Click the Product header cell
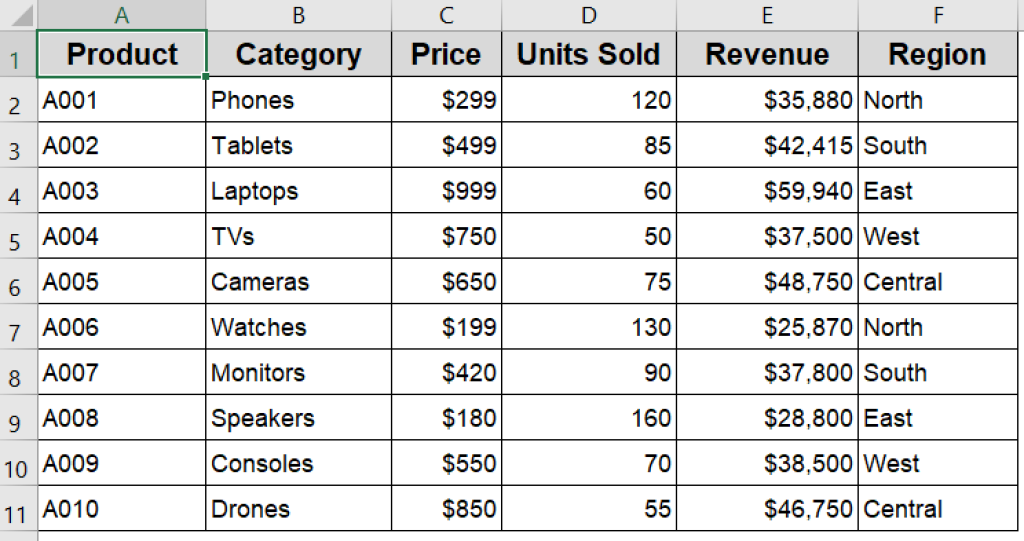Screen dimensions: 1024x541 coord(121,55)
